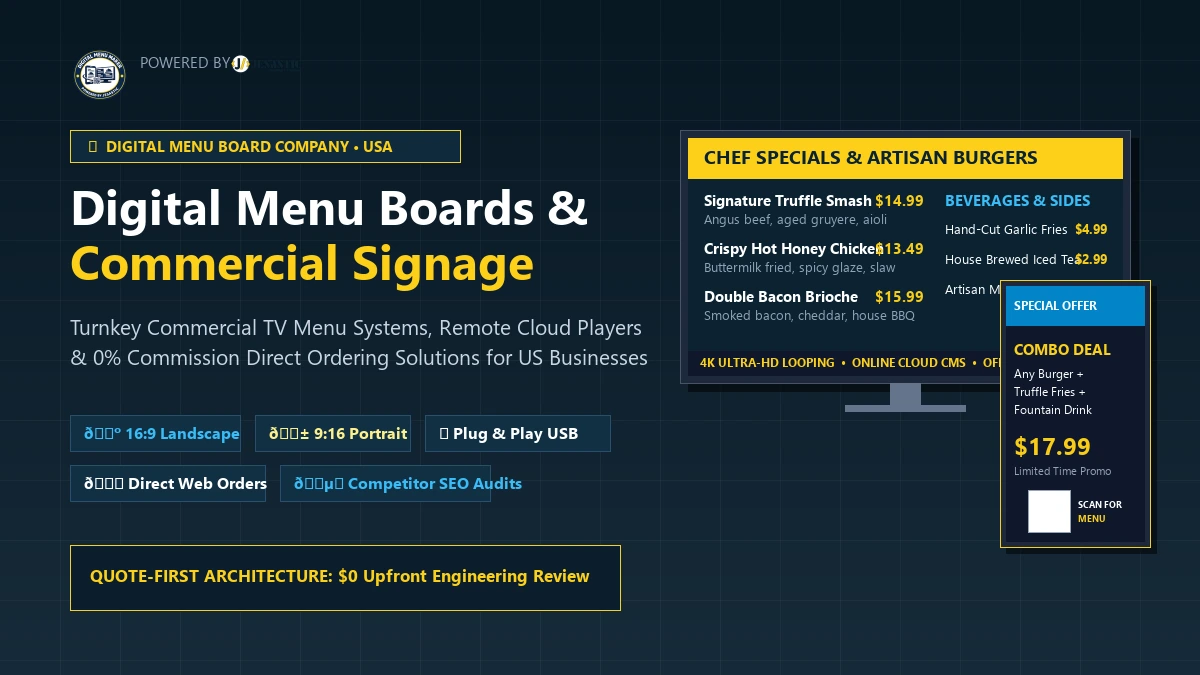Click the $17.99 combo price
Screen dimensions: 1200x675
click(1052, 446)
